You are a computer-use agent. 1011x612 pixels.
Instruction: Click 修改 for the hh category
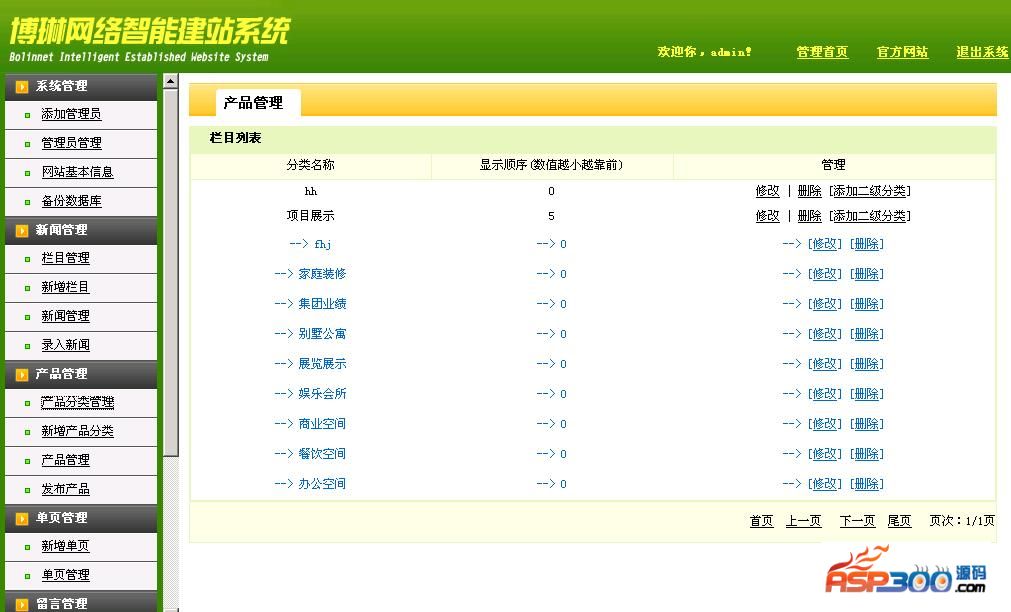767,191
